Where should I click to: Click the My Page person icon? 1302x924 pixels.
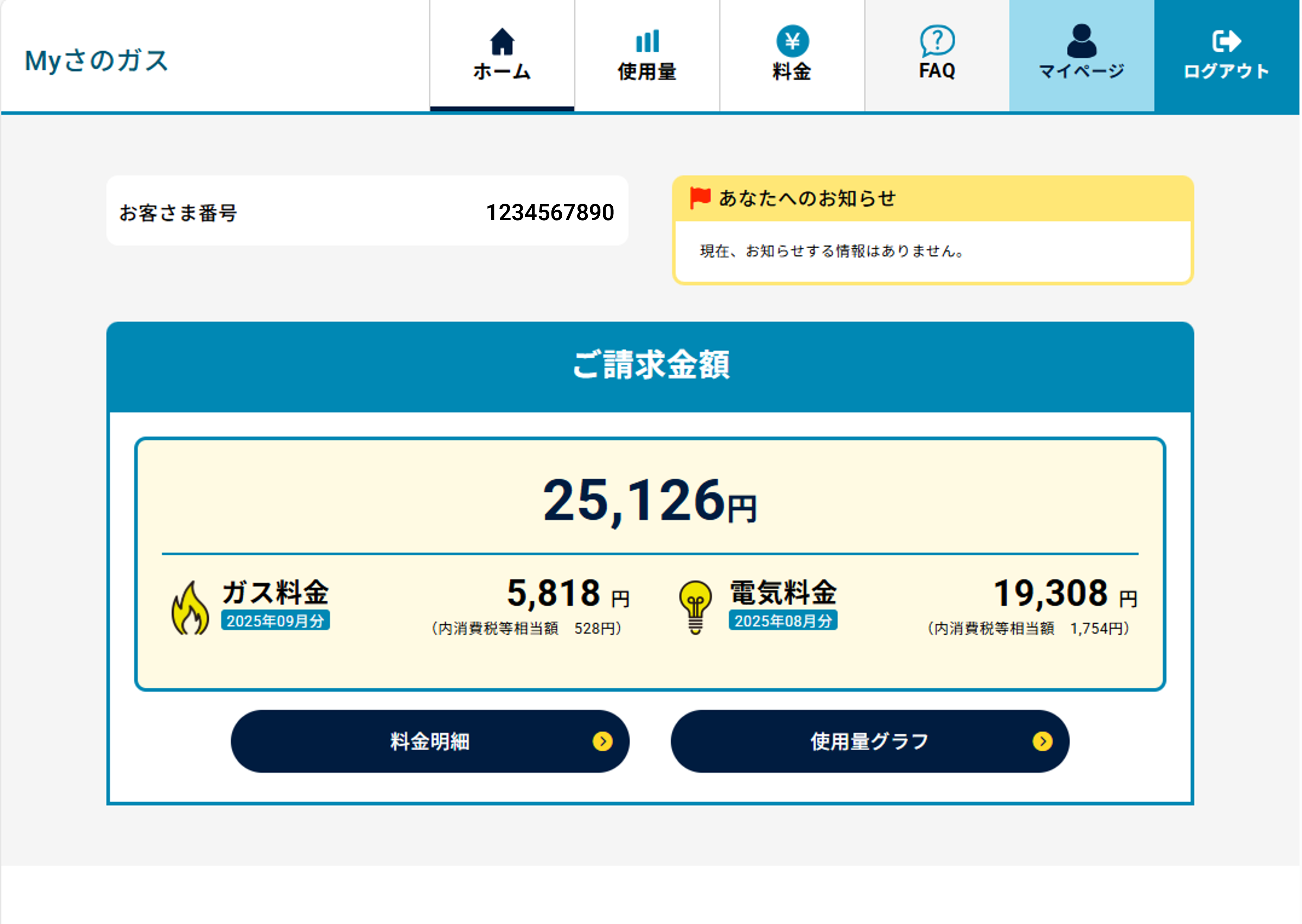pos(1081,41)
